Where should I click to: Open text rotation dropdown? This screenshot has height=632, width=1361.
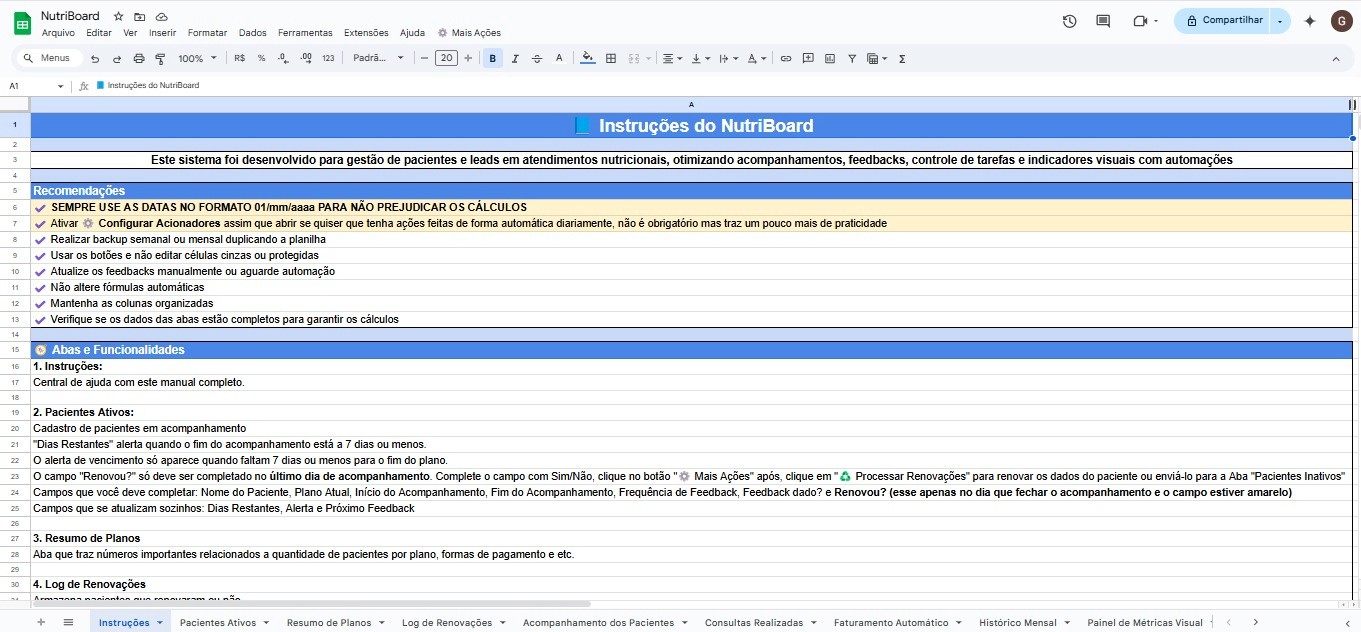click(756, 59)
